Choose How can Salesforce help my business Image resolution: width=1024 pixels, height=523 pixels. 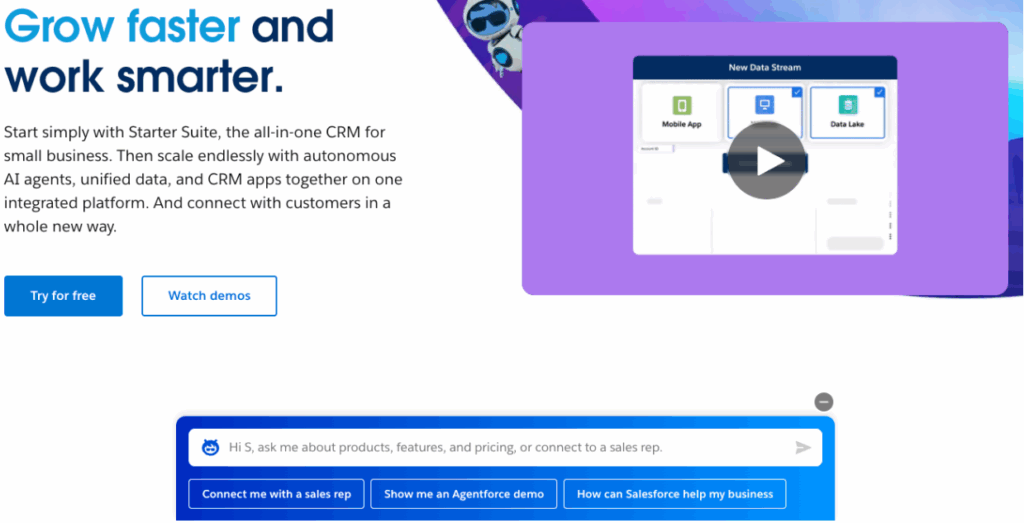675,494
